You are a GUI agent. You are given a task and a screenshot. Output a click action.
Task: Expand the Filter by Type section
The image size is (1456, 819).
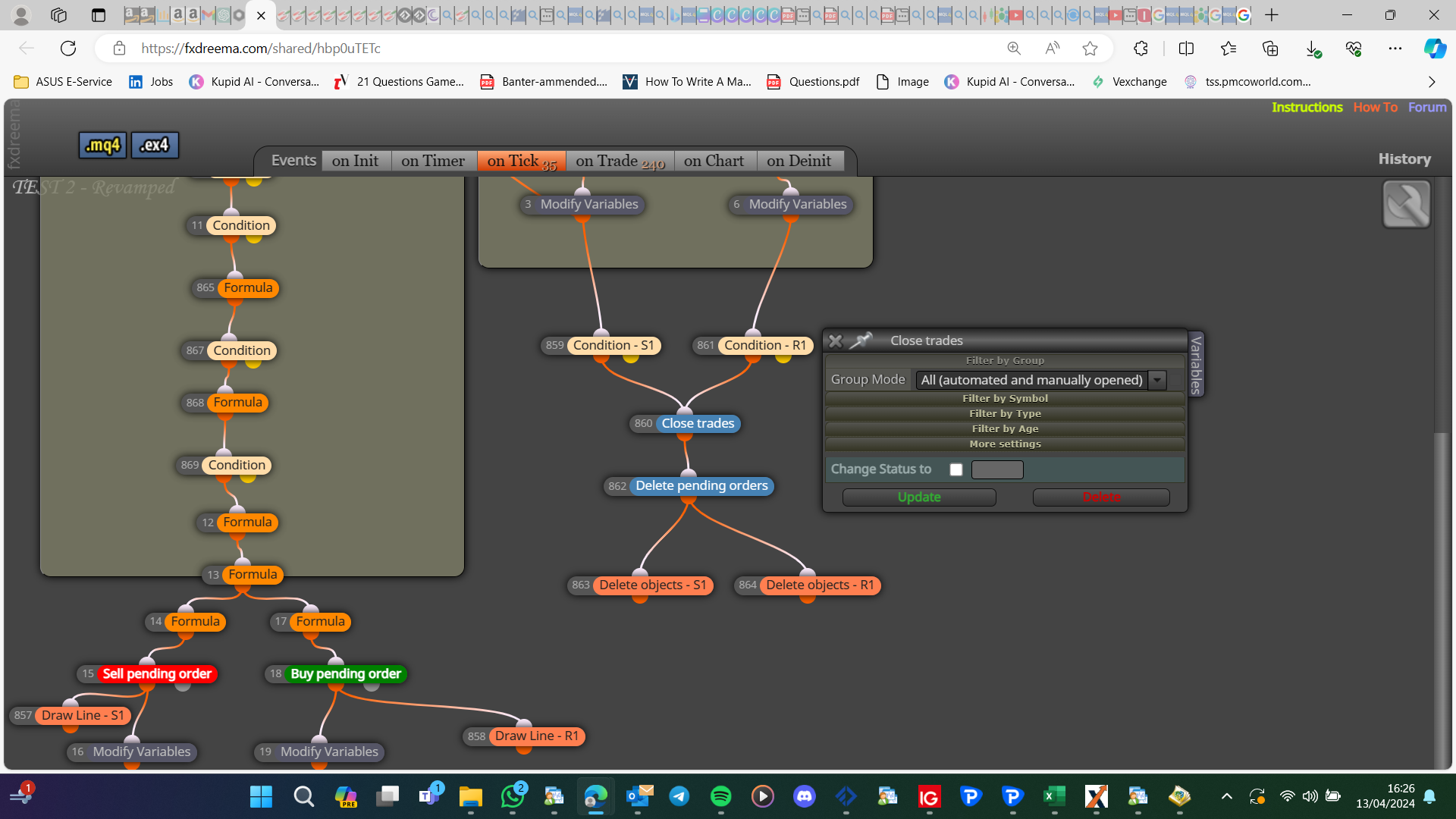pyautogui.click(x=1005, y=414)
